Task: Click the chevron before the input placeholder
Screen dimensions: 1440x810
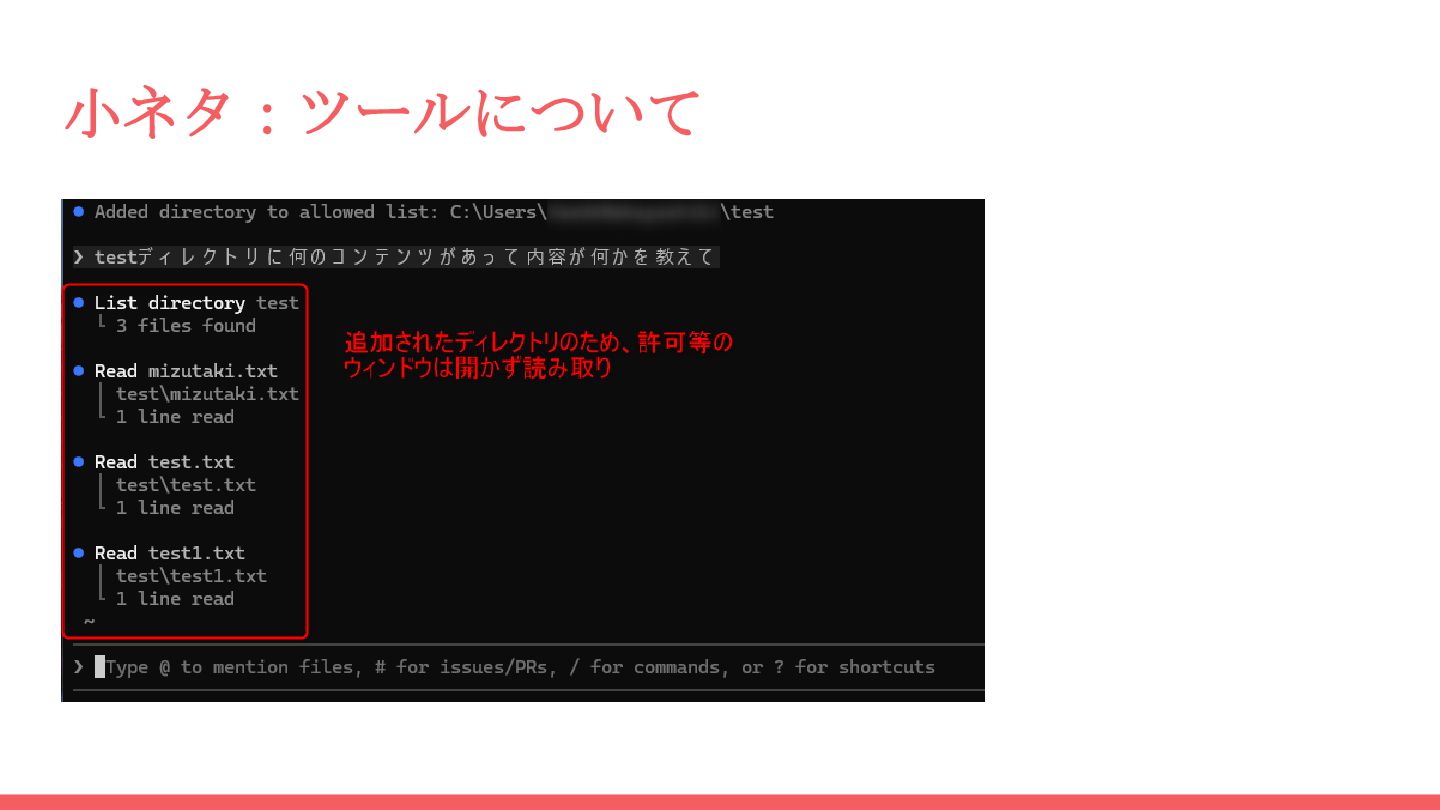Action: [79, 667]
